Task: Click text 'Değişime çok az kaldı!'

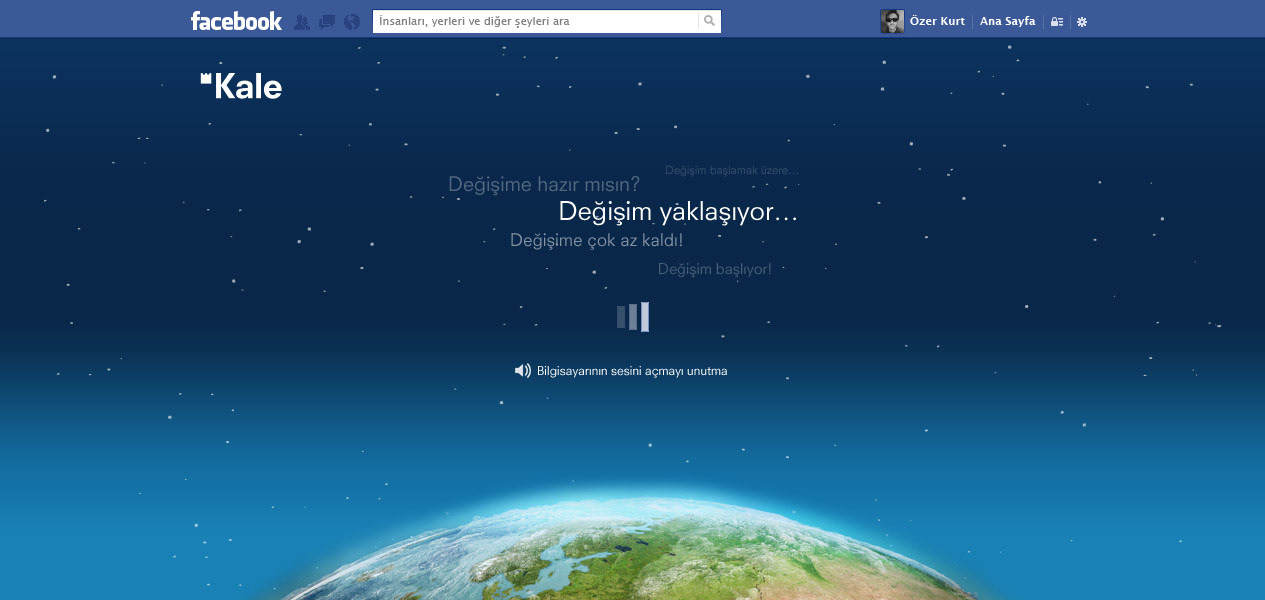Action: point(597,240)
